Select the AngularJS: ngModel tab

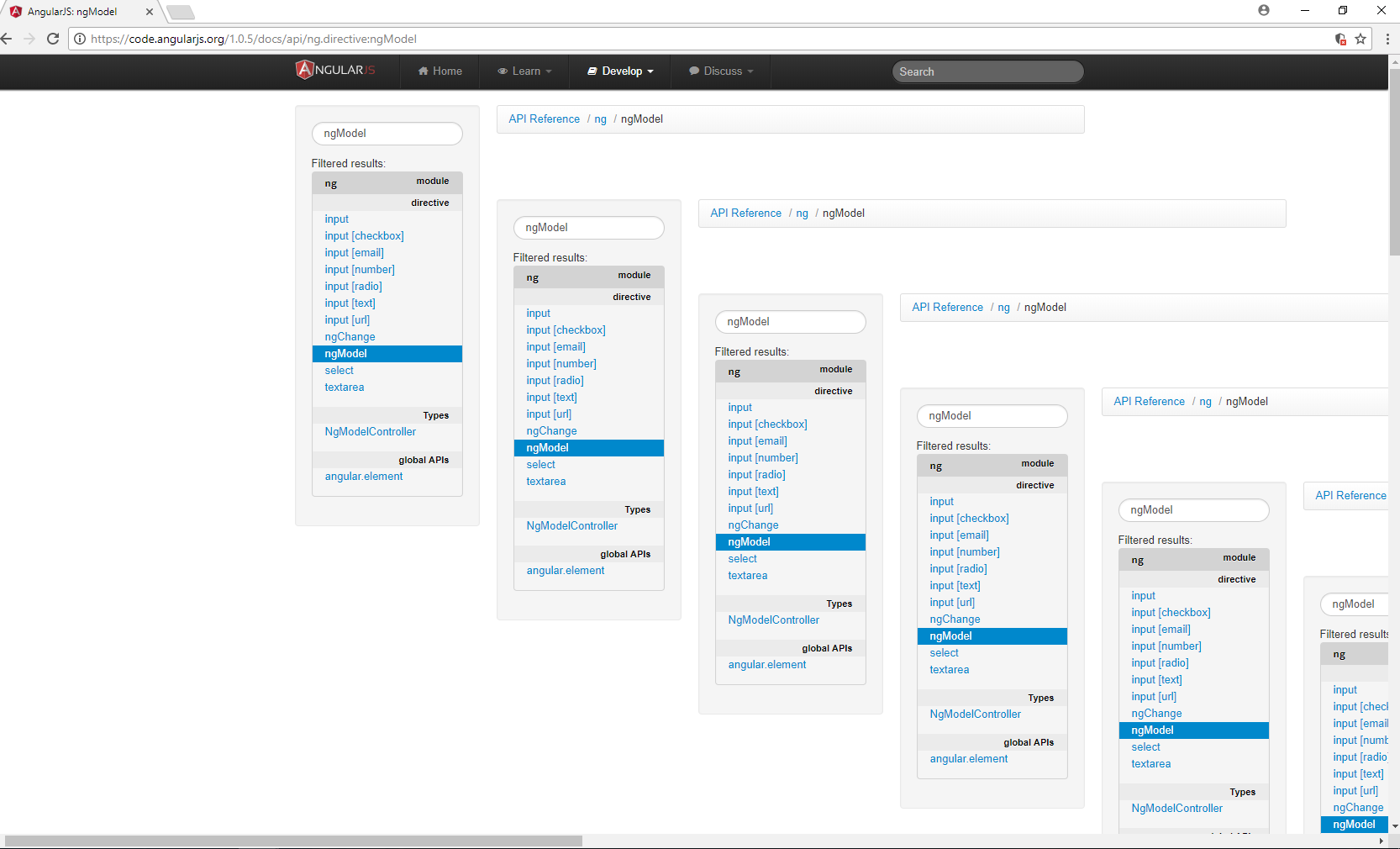tap(78, 12)
